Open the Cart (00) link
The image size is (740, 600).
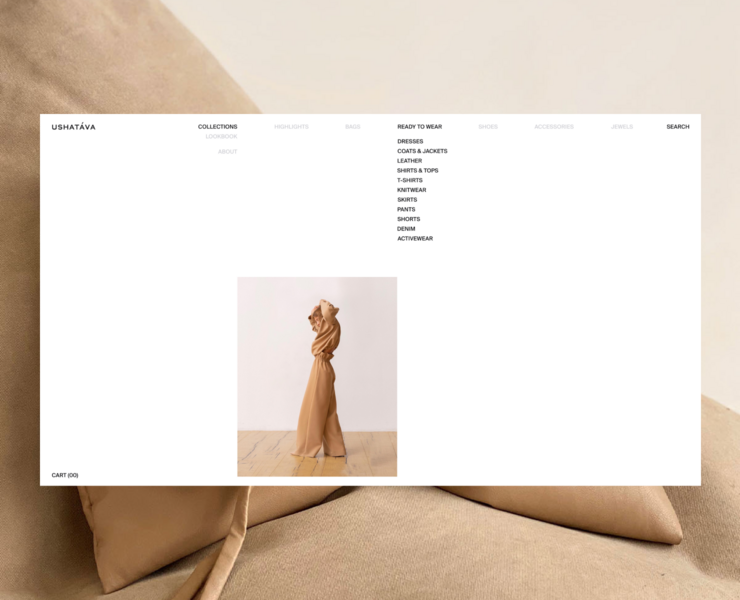[x=65, y=475]
